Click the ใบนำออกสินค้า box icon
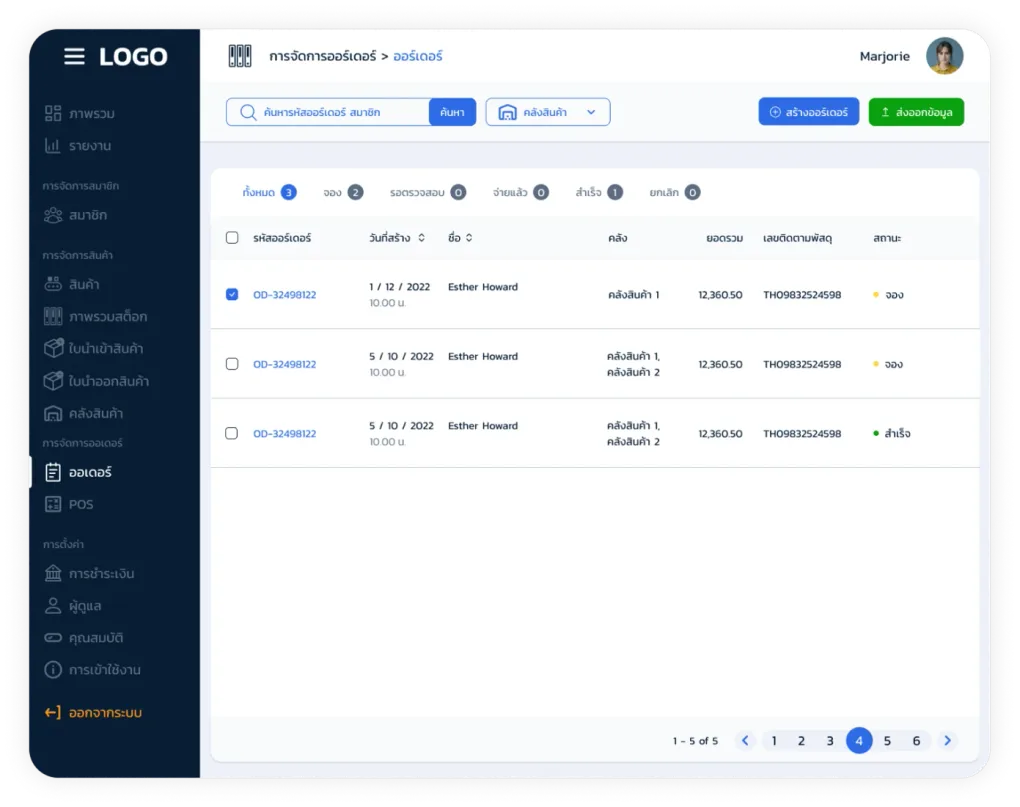The image size is (1020, 807). click(53, 380)
